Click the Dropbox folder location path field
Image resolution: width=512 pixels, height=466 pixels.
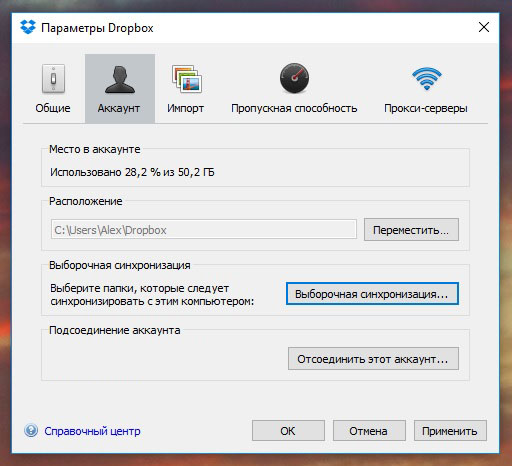tap(204, 229)
